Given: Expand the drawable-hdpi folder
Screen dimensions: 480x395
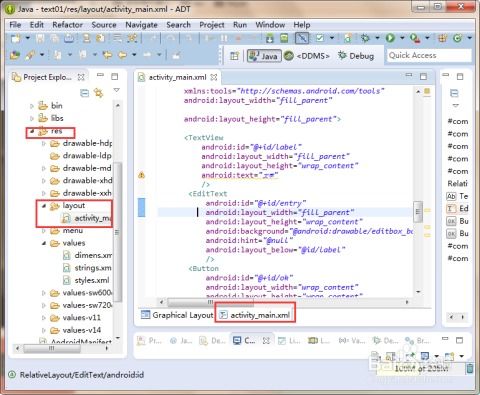Looking at the screenshot, I should click(x=44, y=144).
